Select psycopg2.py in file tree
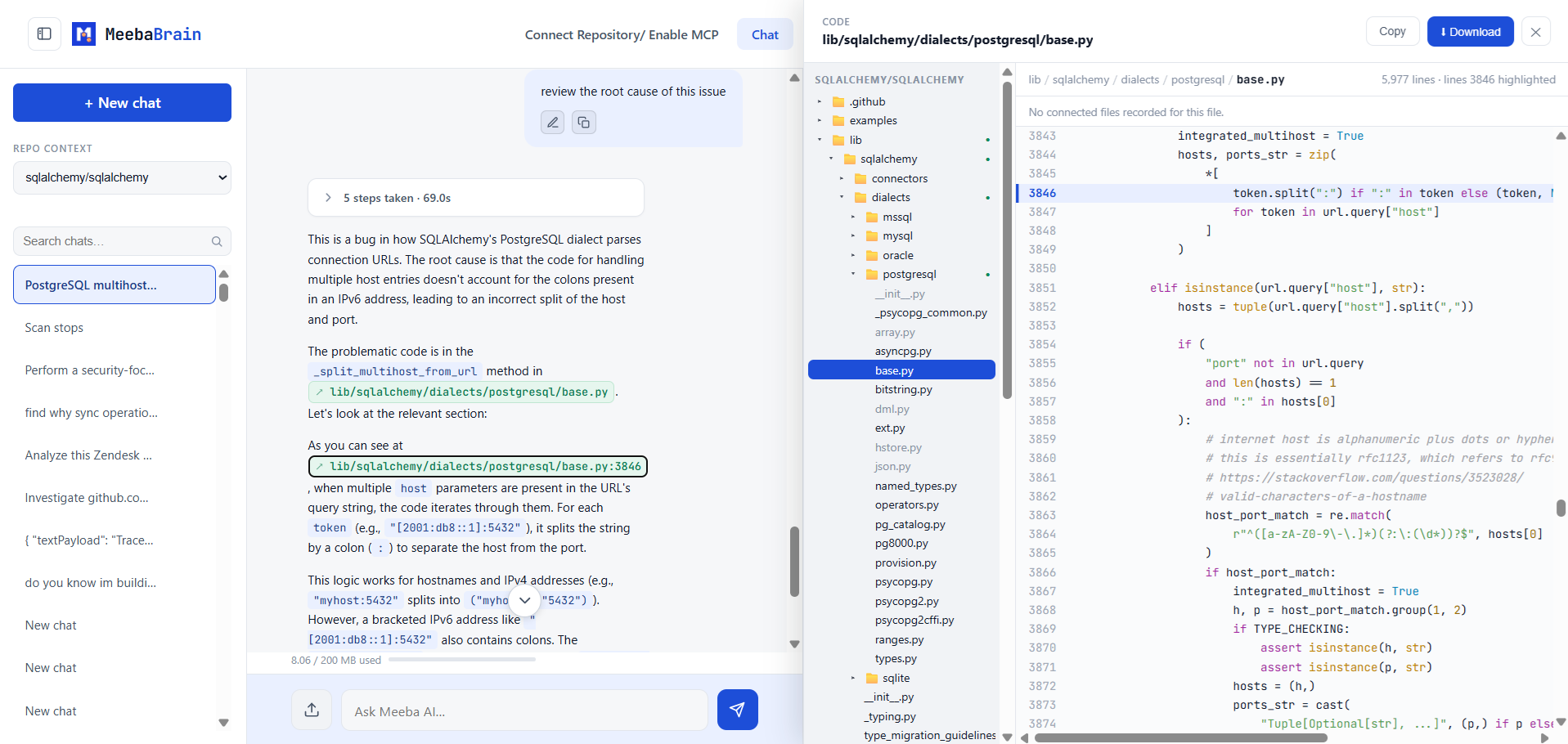Image resolution: width=1568 pixels, height=744 pixels. (906, 601)
